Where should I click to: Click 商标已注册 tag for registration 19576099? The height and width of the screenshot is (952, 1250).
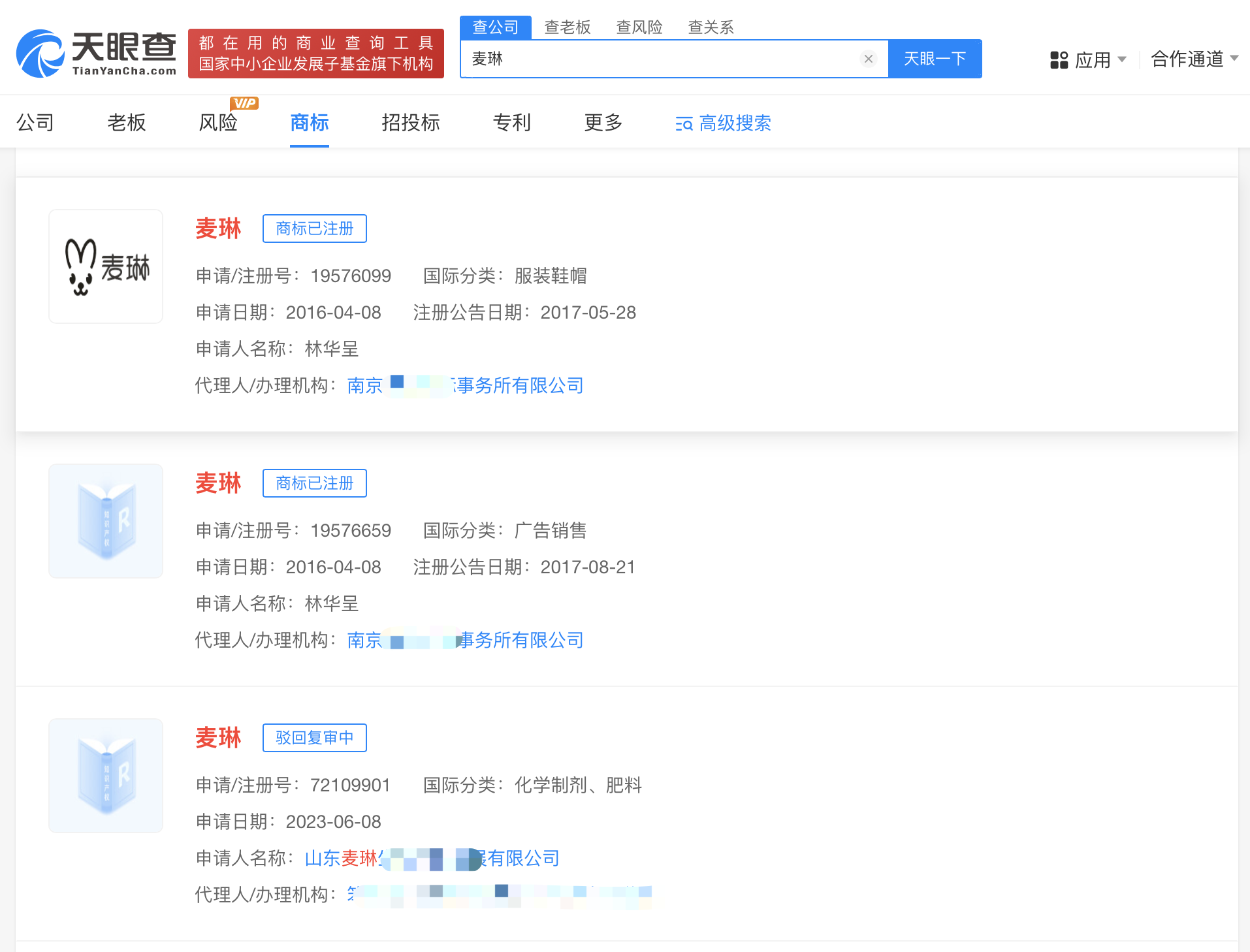315,229
